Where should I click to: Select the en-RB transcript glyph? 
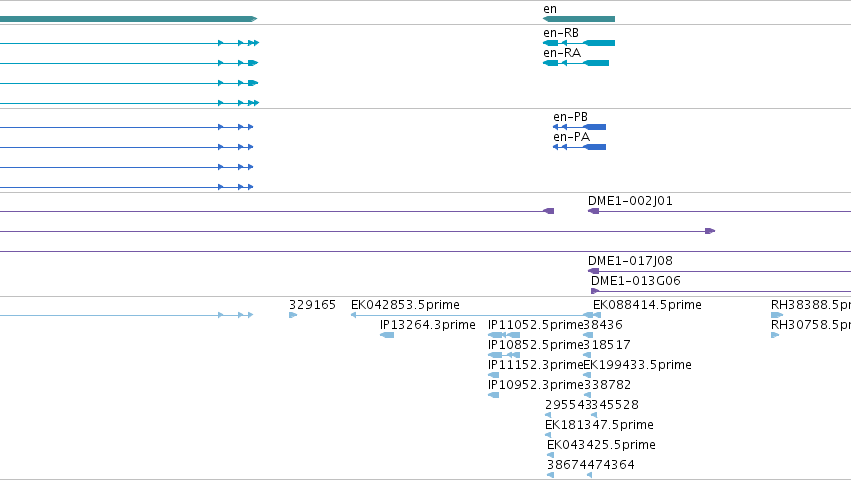point(579,43)
